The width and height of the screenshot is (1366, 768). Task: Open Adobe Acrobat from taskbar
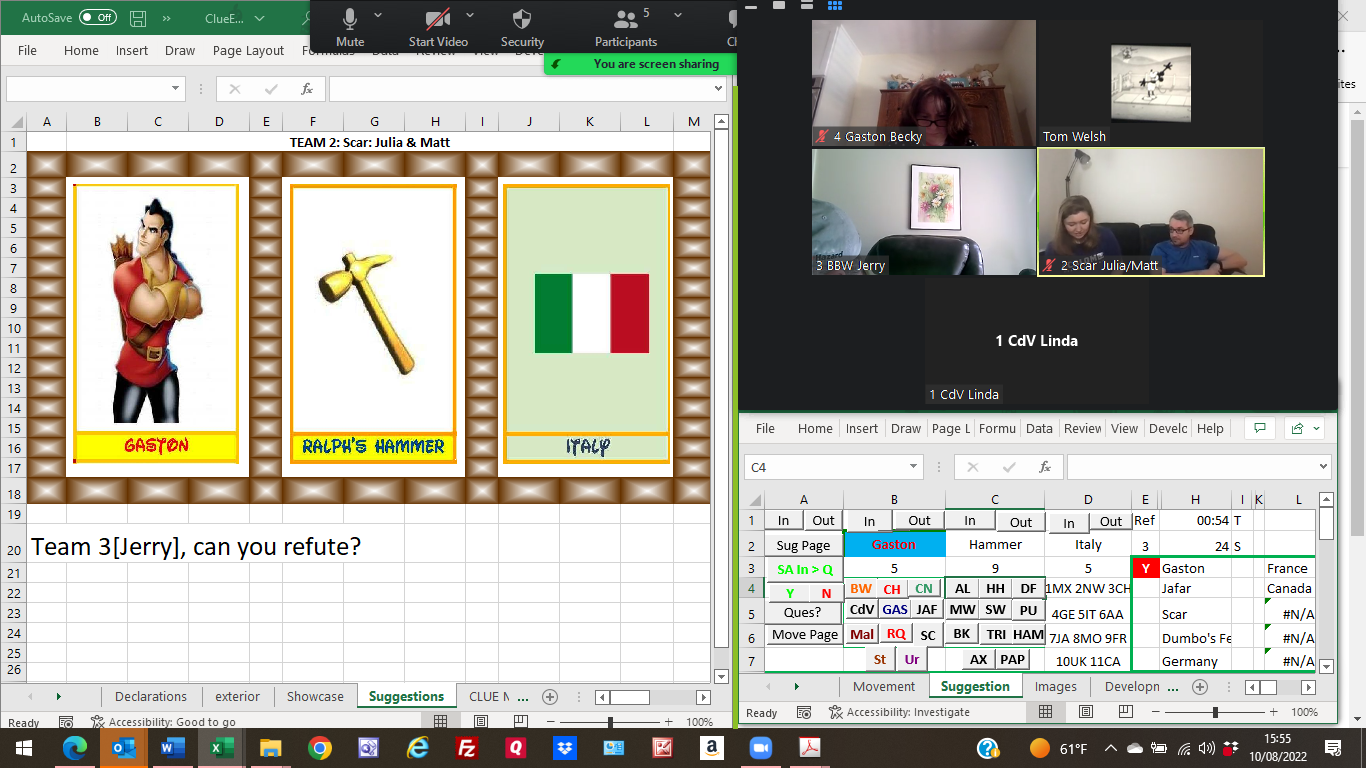tap(809, 747)
